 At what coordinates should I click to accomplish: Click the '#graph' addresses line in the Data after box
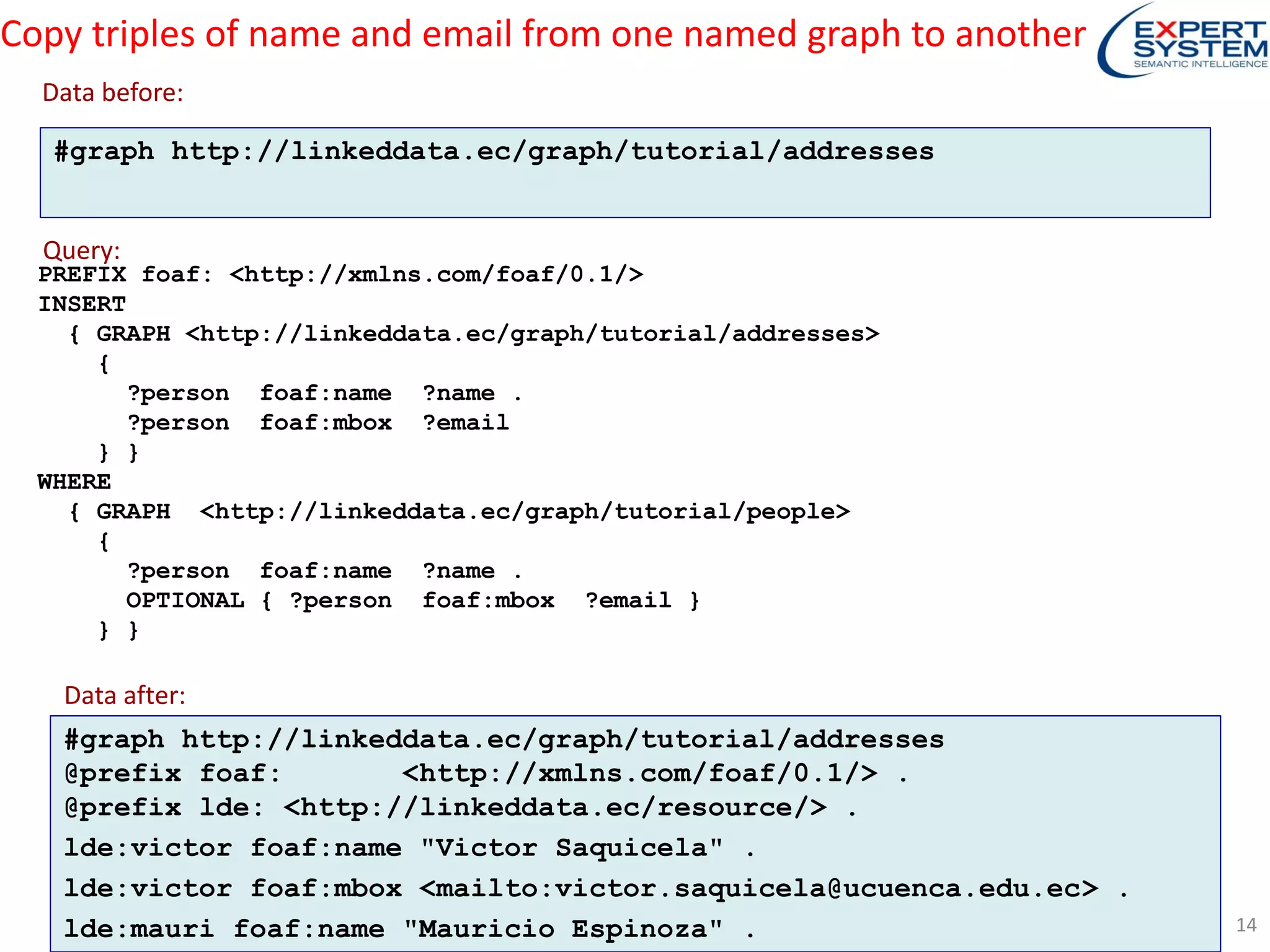[504, 740]
